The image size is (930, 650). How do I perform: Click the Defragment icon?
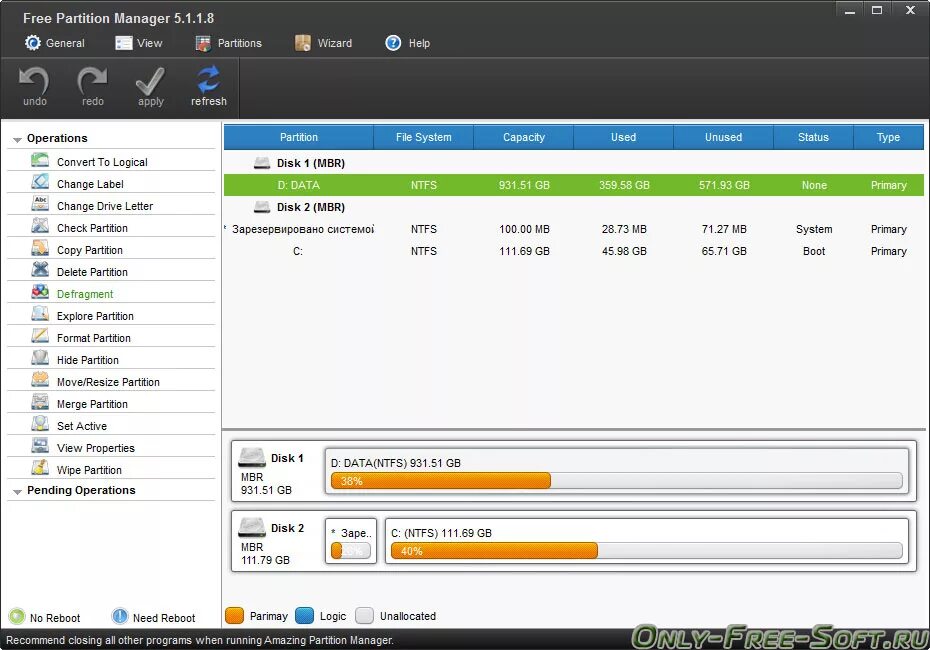[40, 292]
